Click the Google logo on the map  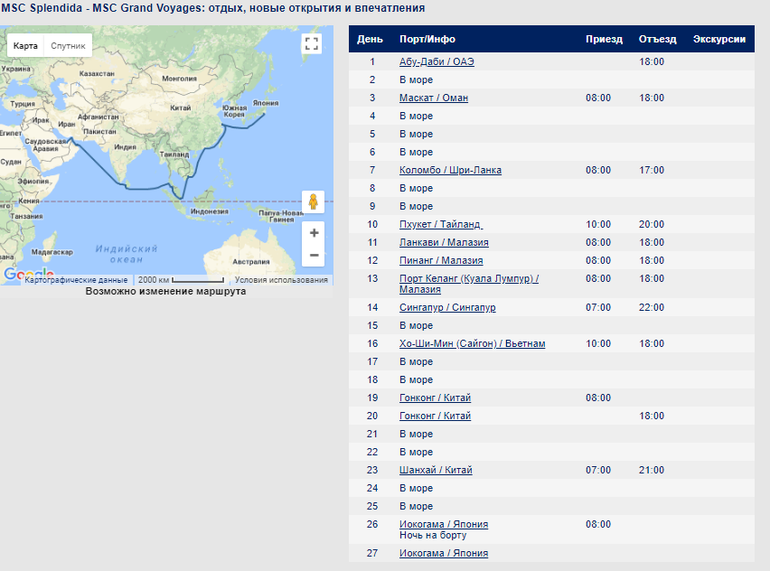(29, 275)
